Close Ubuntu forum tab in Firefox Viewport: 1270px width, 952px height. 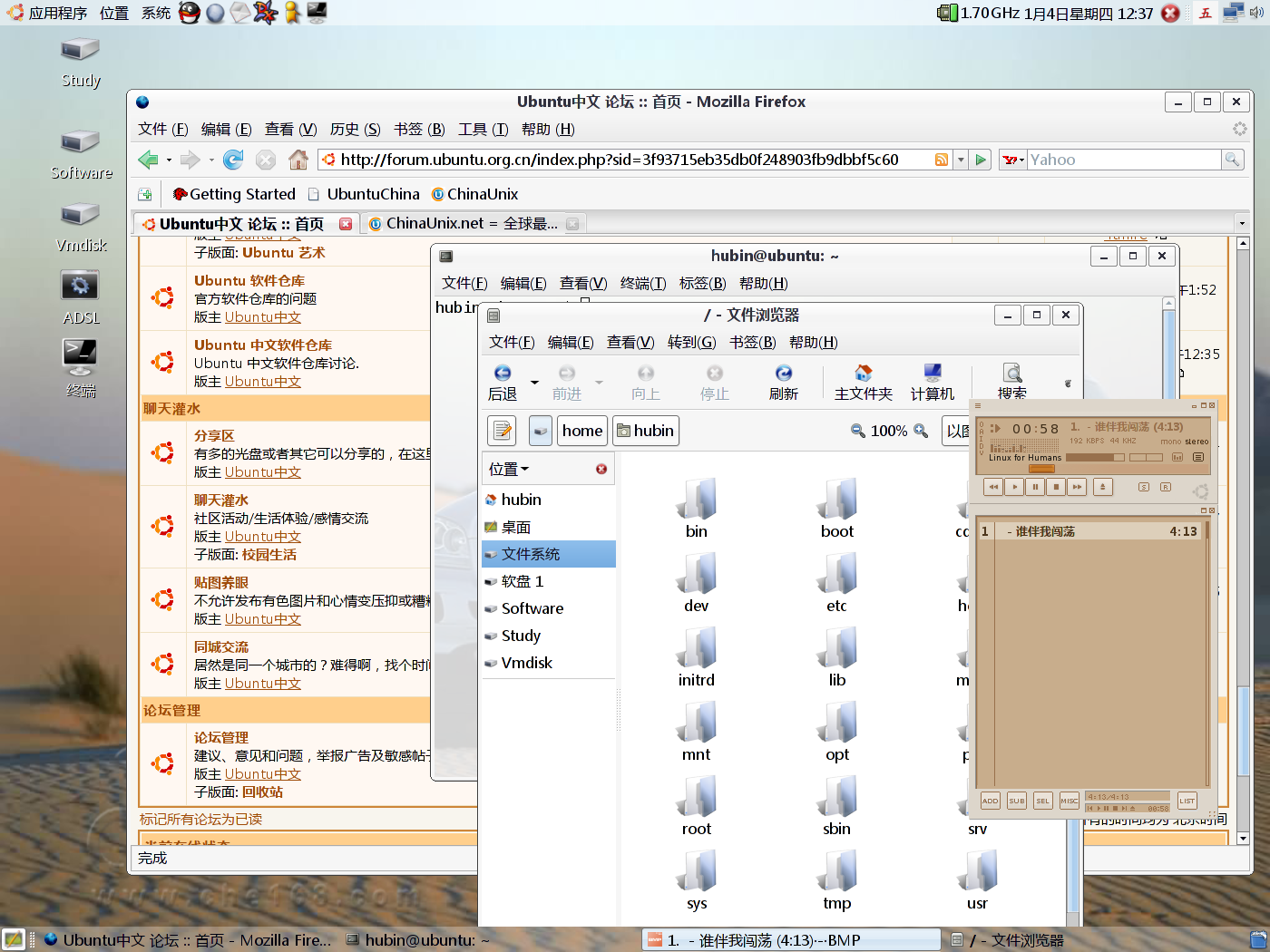tap(346, 224)
